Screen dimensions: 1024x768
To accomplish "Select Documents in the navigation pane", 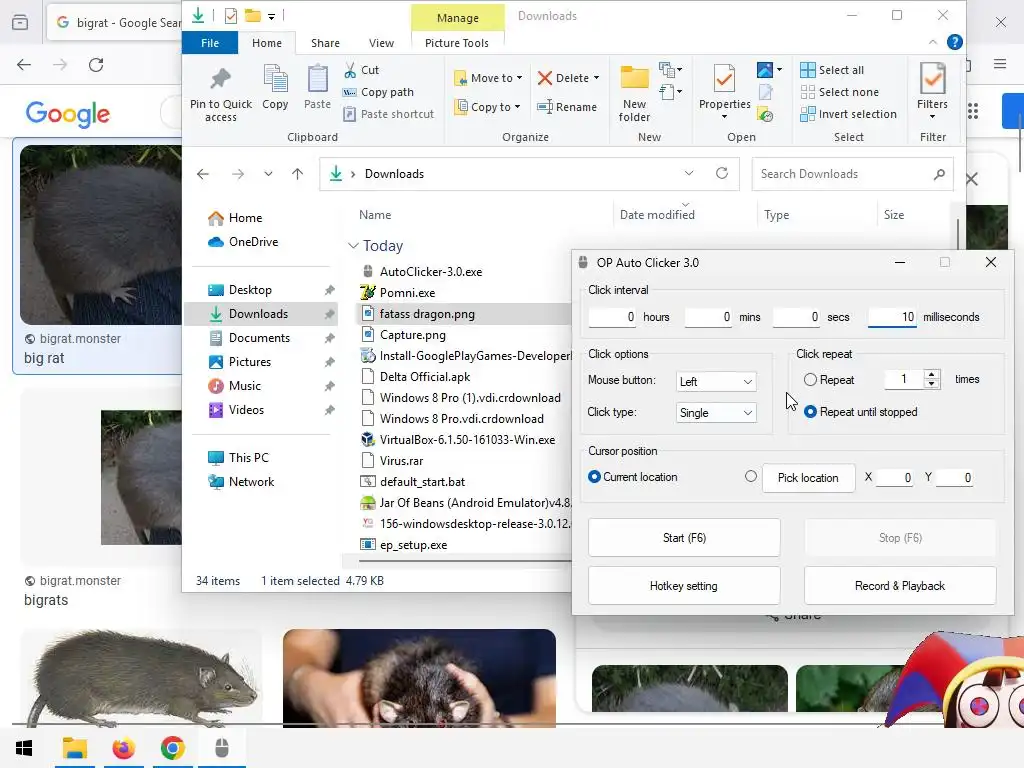I will pyautogui.click(x=259, y=338).
